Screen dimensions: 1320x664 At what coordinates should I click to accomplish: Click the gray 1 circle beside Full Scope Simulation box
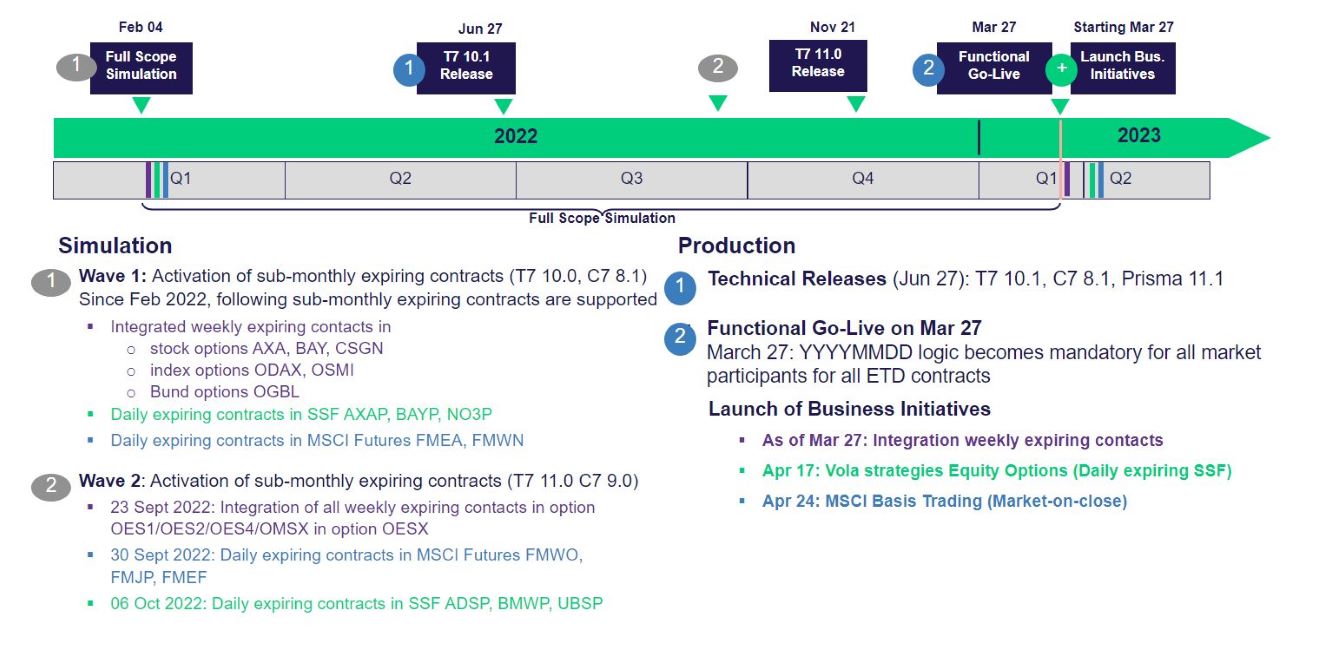74,67
